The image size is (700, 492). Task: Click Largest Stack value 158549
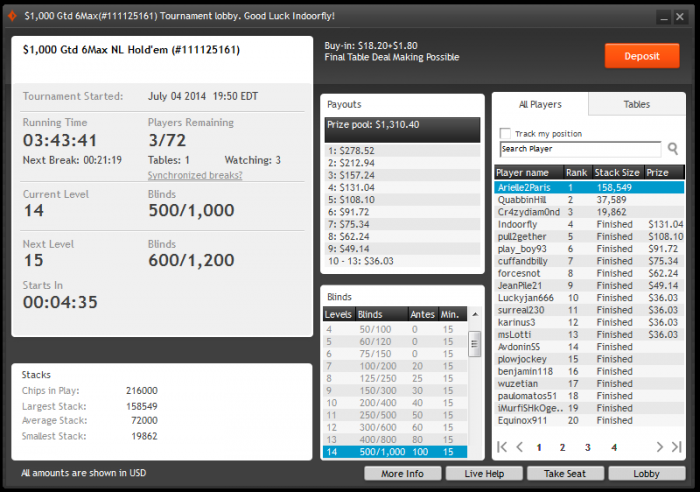(142, 406)
